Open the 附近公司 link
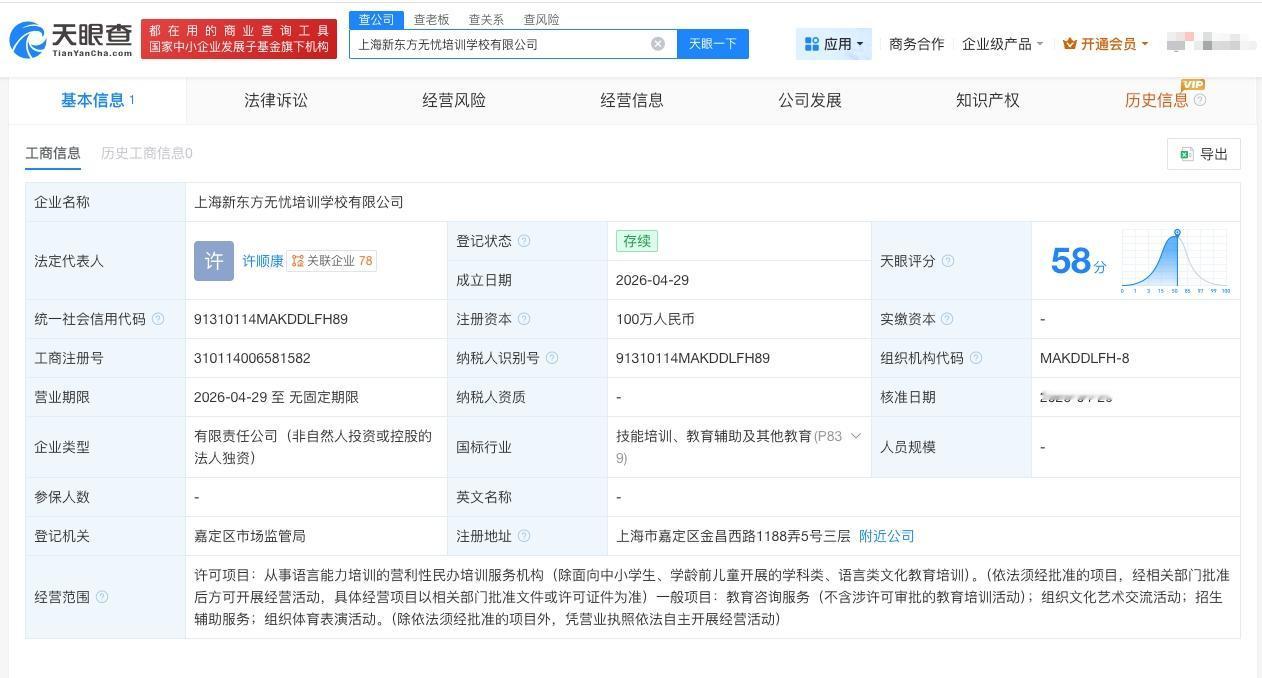This screenshot has width=1262, height=678. point(886,536)
